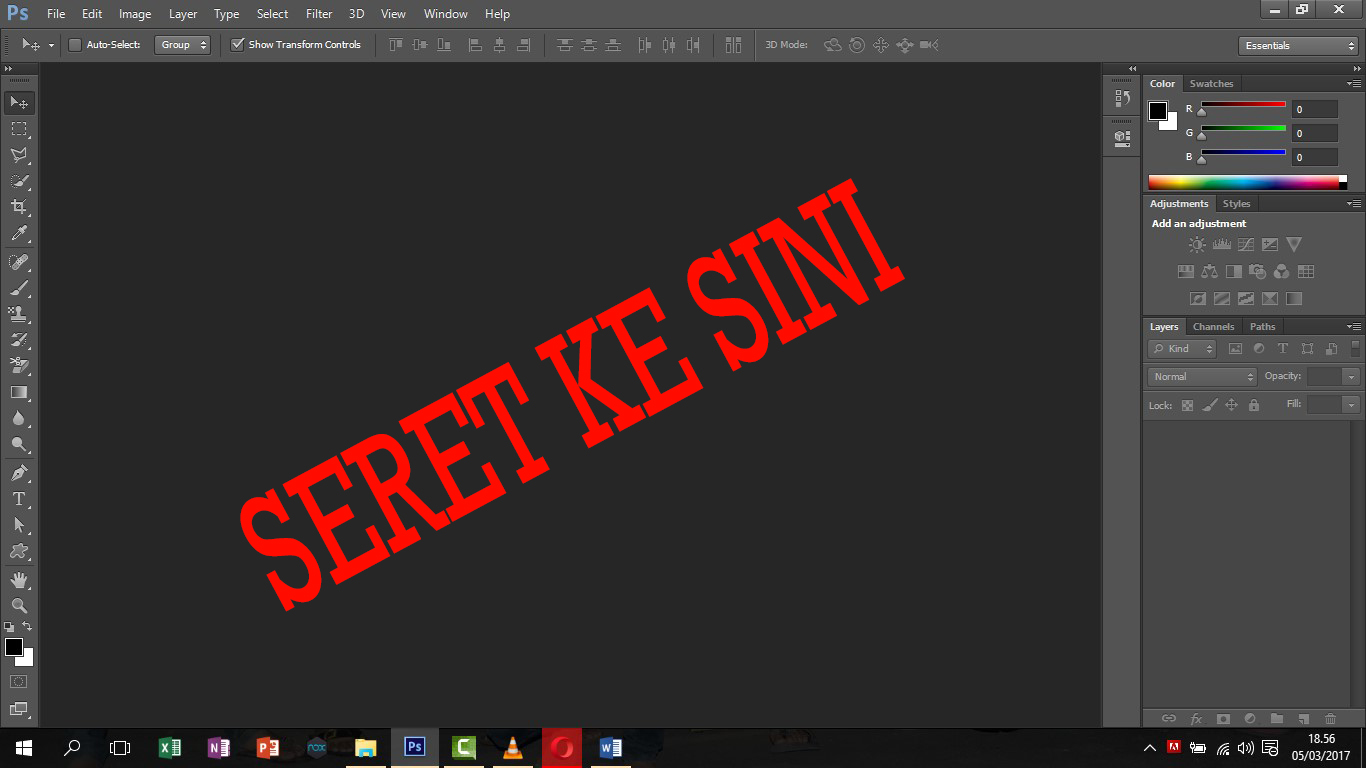Select the Eyedropper tool
The image size is (1366, 768).
point(19,234)
